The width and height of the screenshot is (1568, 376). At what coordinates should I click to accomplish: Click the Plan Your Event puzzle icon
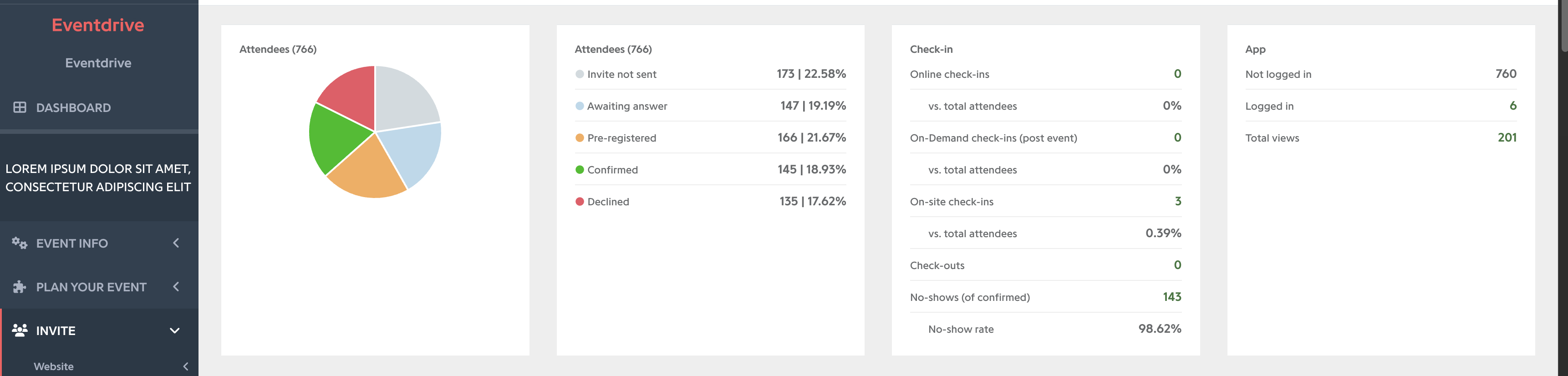coord(20,287)
